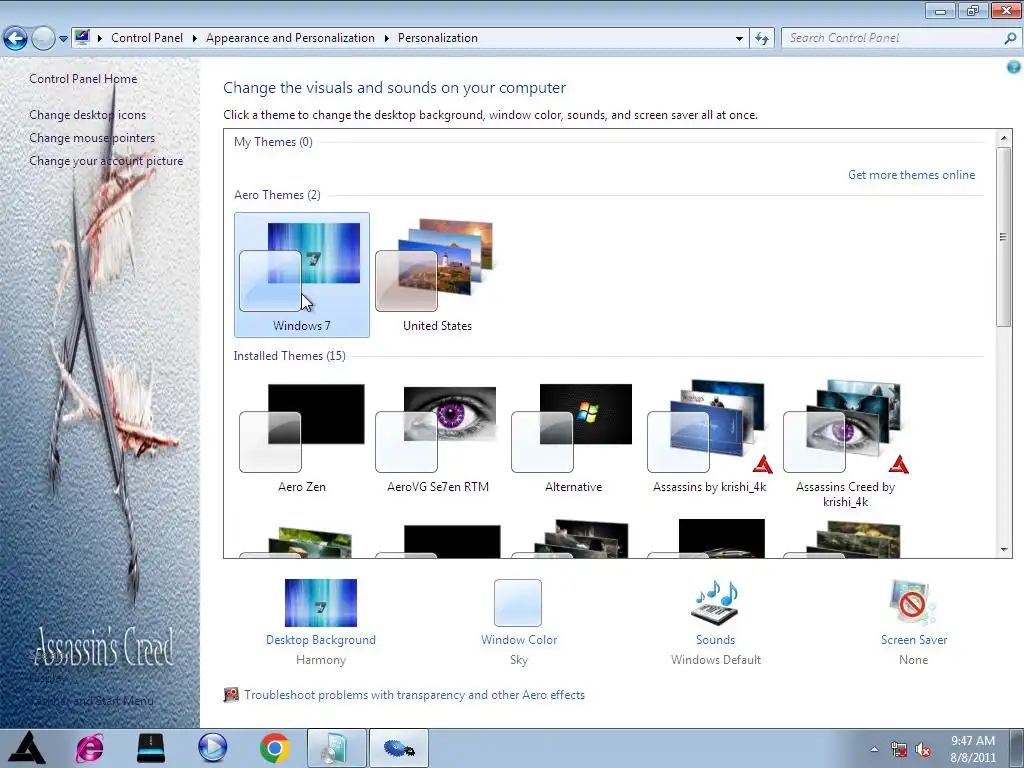1024x768 pixels.
Task: Open the recent pages dropdown arrow
Action: pyautogui.click(x=63, y=39)
